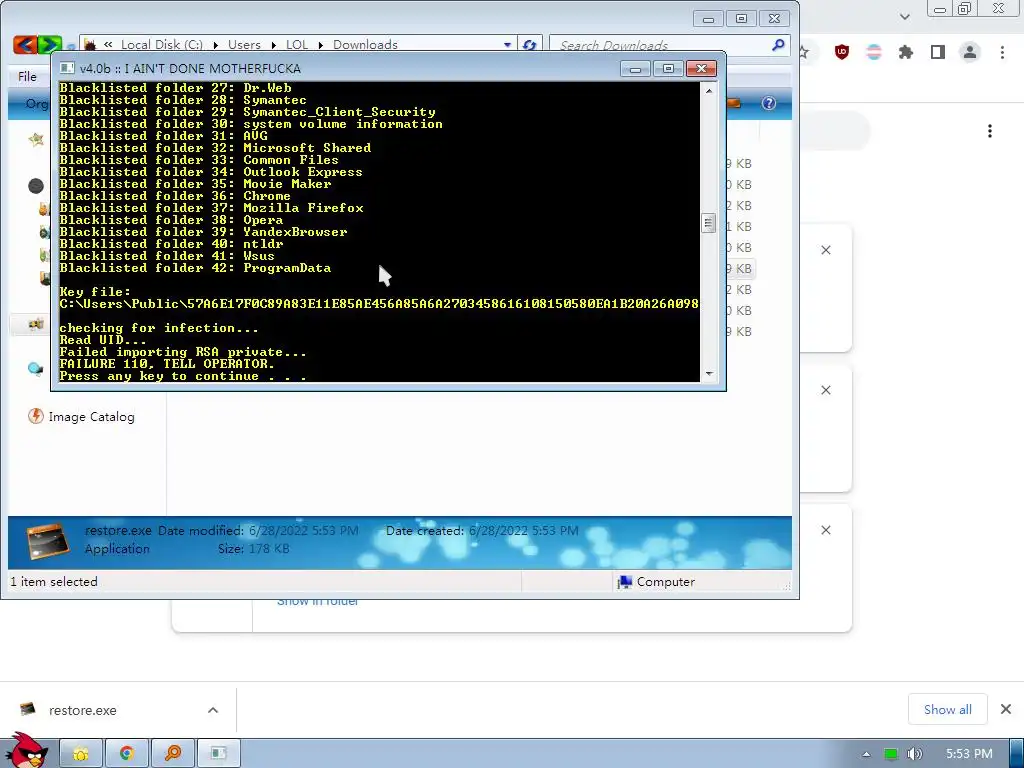Dismiss the third download card with X
The width and height of the screenshot is (1024, 768).
click(x=826, y=530)
